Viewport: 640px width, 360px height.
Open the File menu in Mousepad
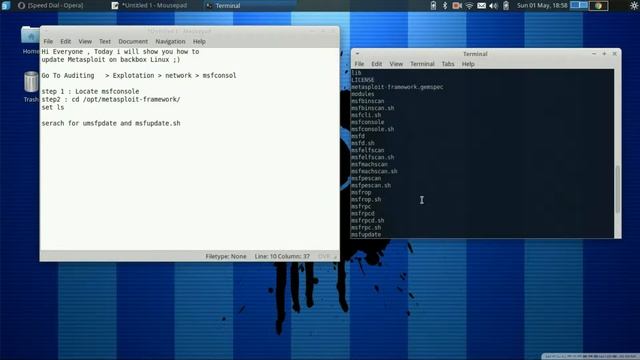pos(48,41)
